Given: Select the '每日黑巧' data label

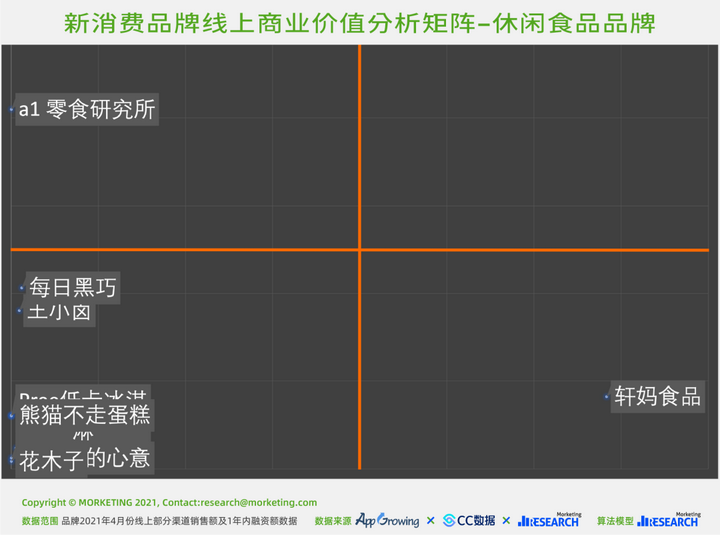Looking at the screenshot, I should pyautogui.click(x=73, y=288).
